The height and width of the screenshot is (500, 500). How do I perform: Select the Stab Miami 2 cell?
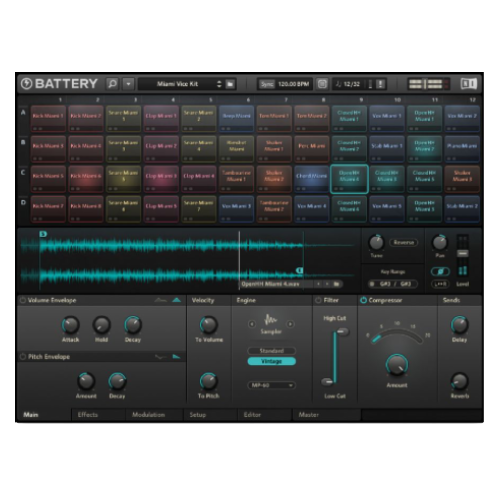[462, 209]
